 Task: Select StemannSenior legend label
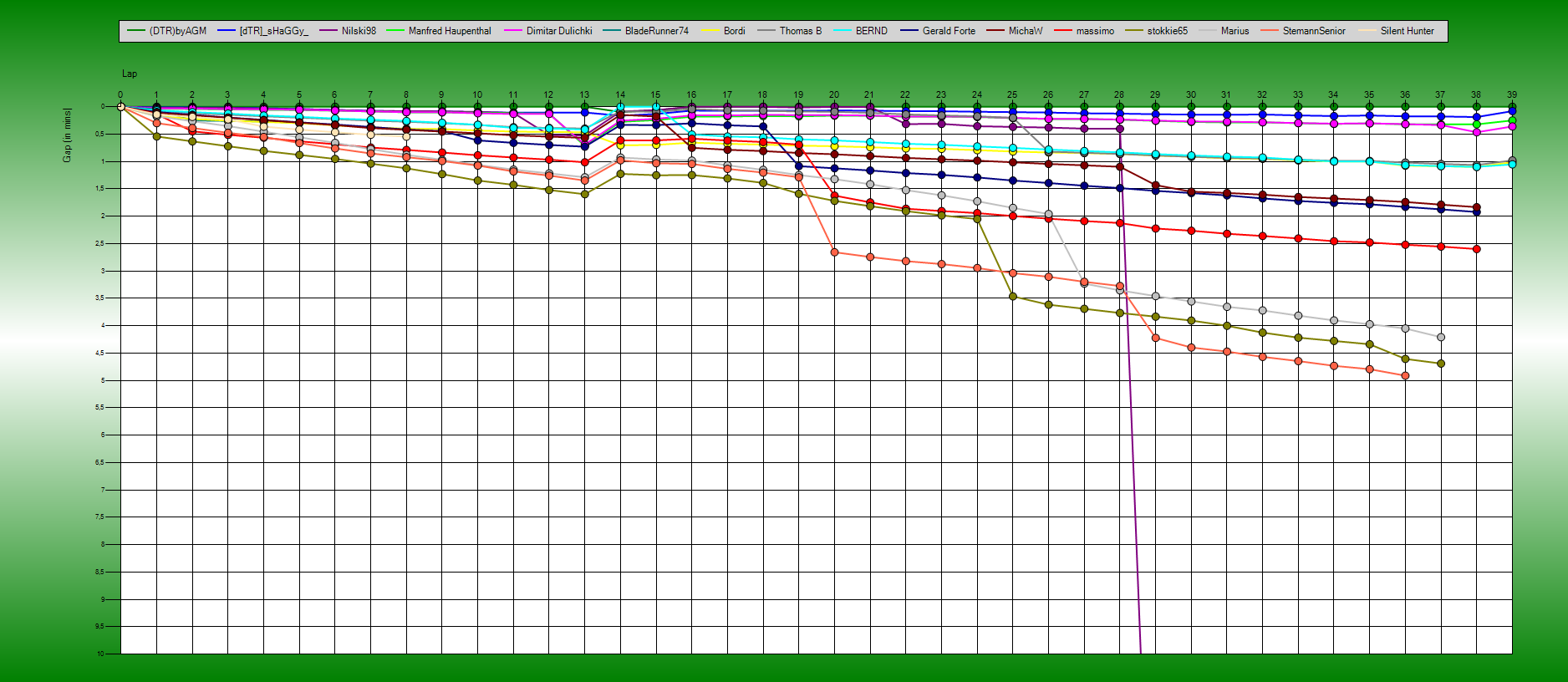pyautogui.click(x=1314, y=31)
